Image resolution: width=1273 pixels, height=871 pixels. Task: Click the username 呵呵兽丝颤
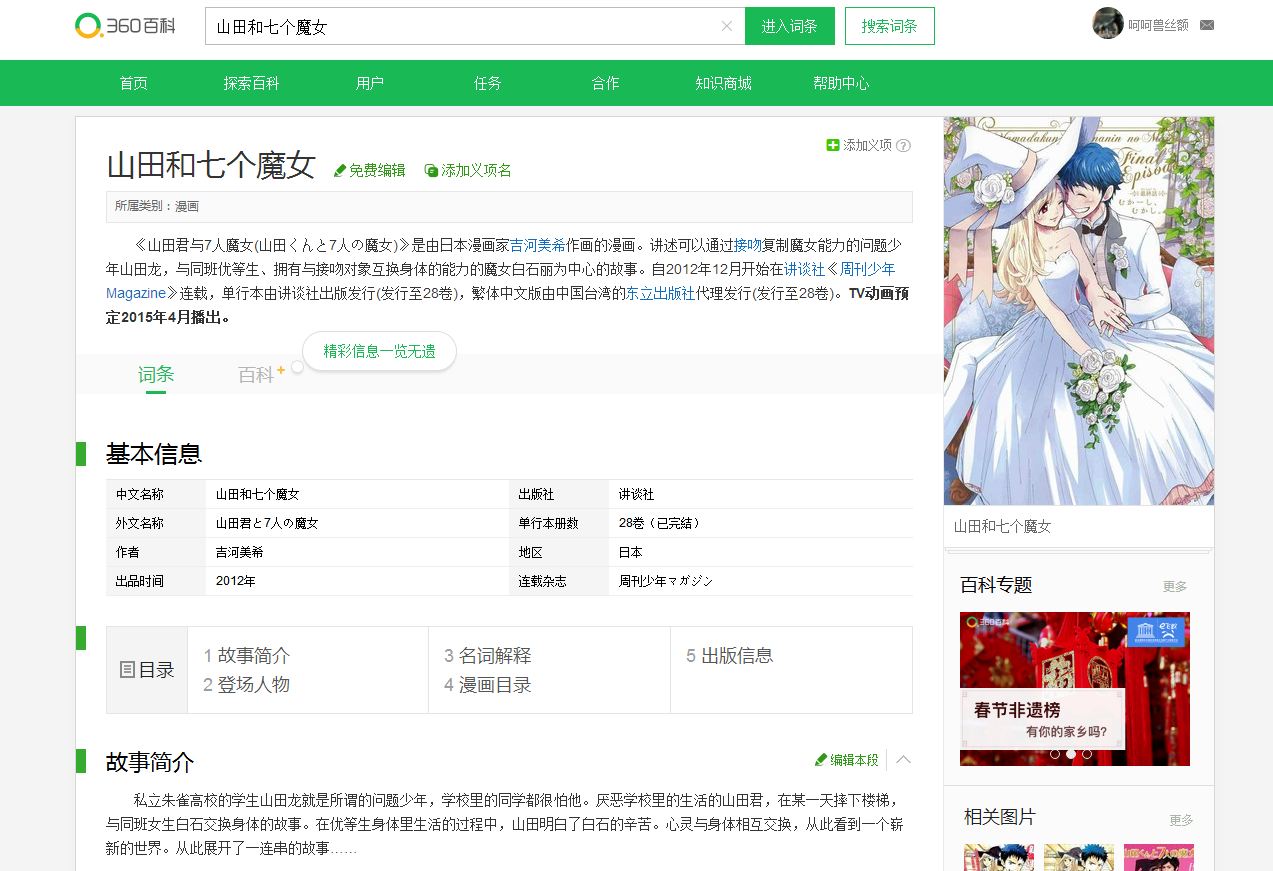1158,25
